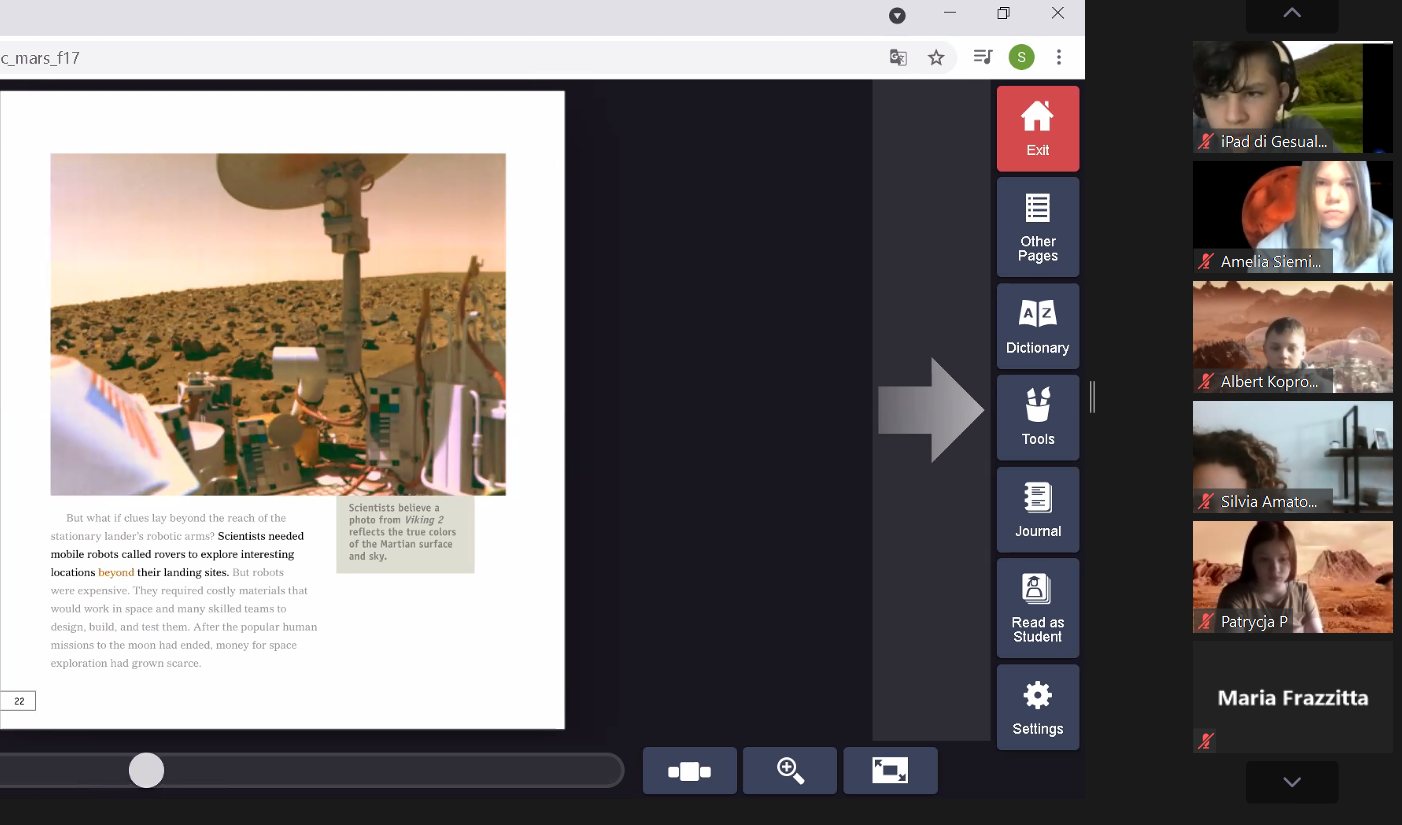Select Read as Student mode
This screenshot has width=1402, height=825.
pyautogui.click(x=1037, y=608)
